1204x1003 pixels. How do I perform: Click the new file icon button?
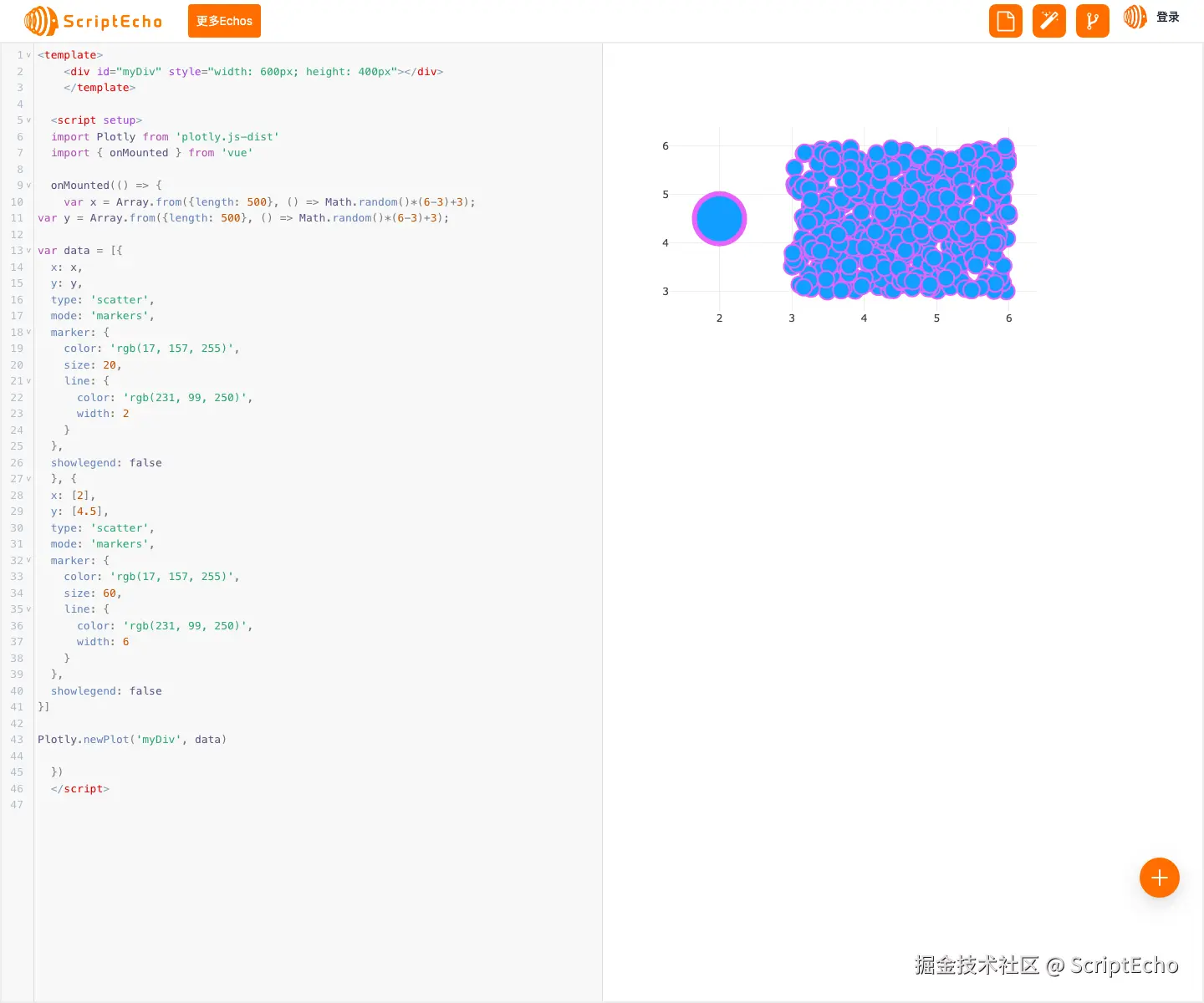[x=1006, y=21]
